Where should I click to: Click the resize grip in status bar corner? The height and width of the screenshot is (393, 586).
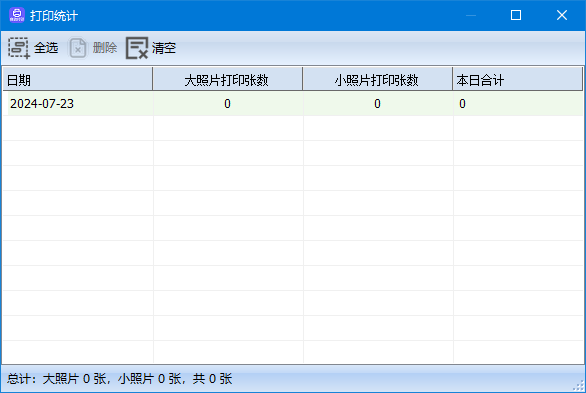pos(579,386)
